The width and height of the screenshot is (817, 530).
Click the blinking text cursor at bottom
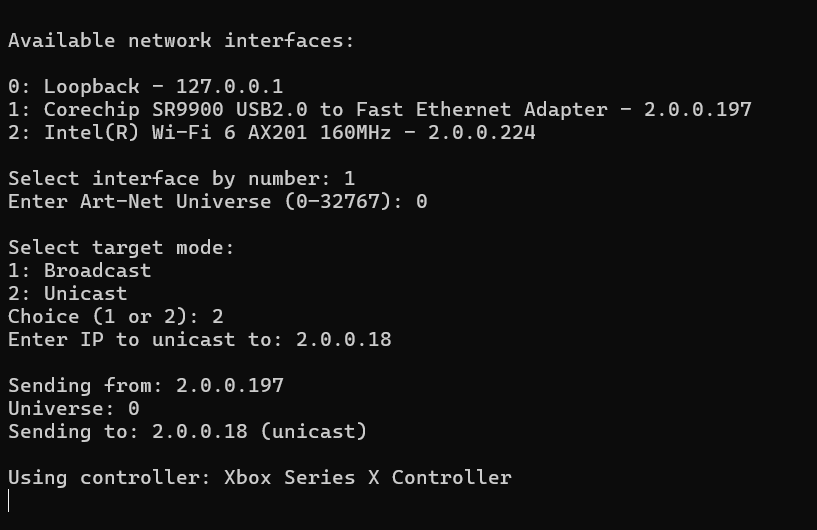[9, 501]
